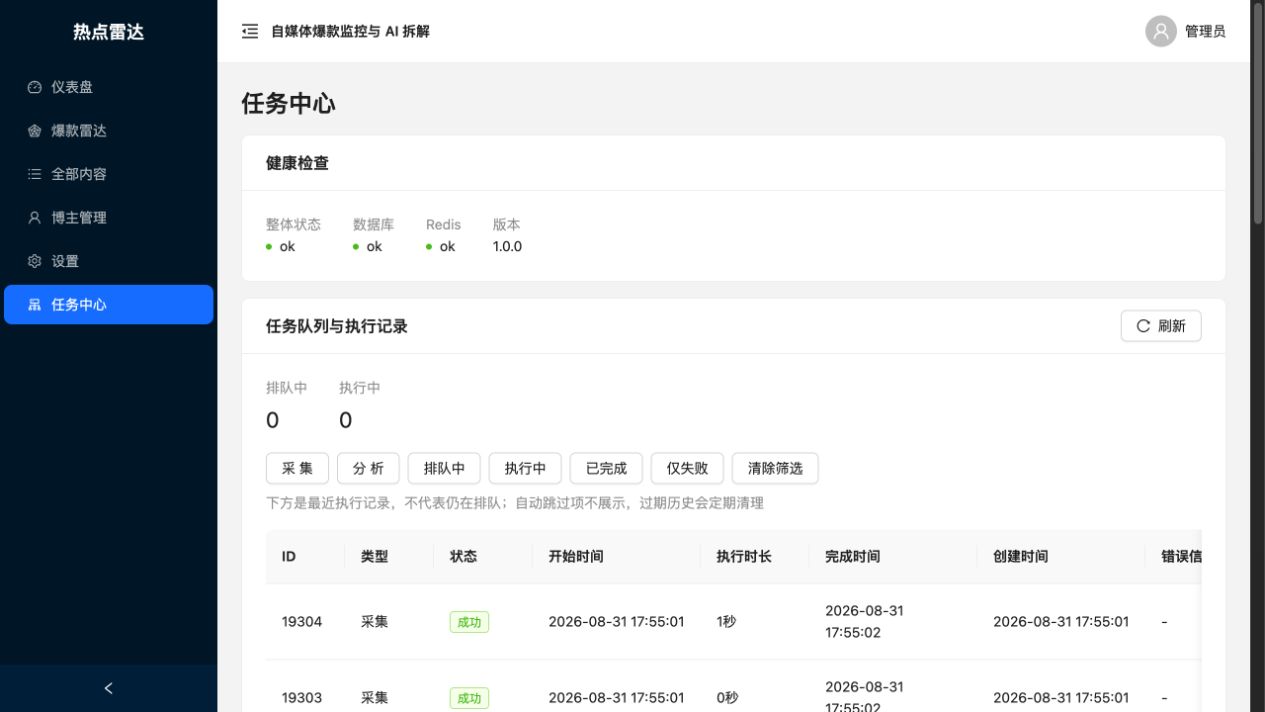Open the 仪表盘 menu item

(x=108, y=87)
